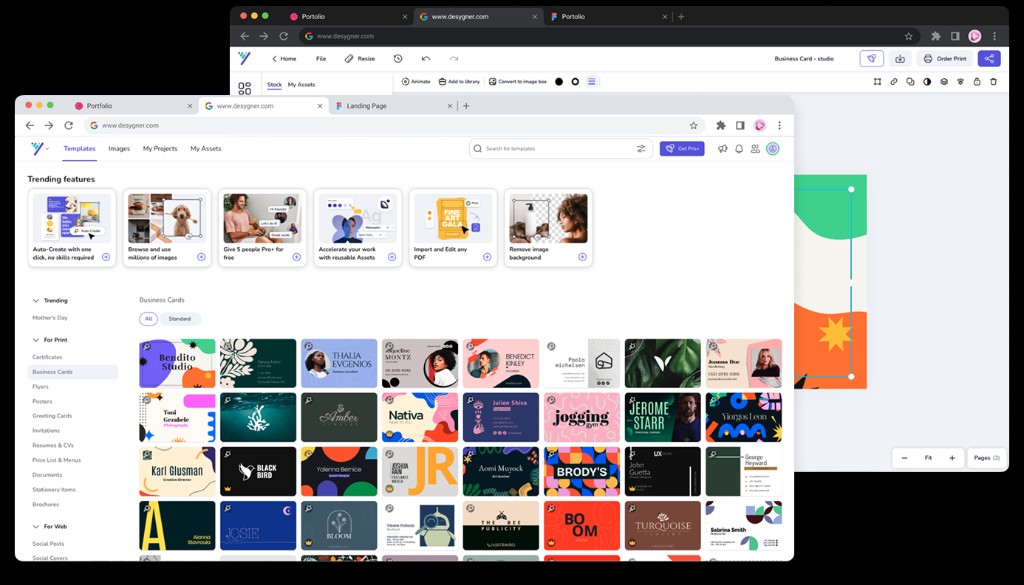Click search filter sliders icon
This screenshot has width=1024, height=585.
point(641,149)
